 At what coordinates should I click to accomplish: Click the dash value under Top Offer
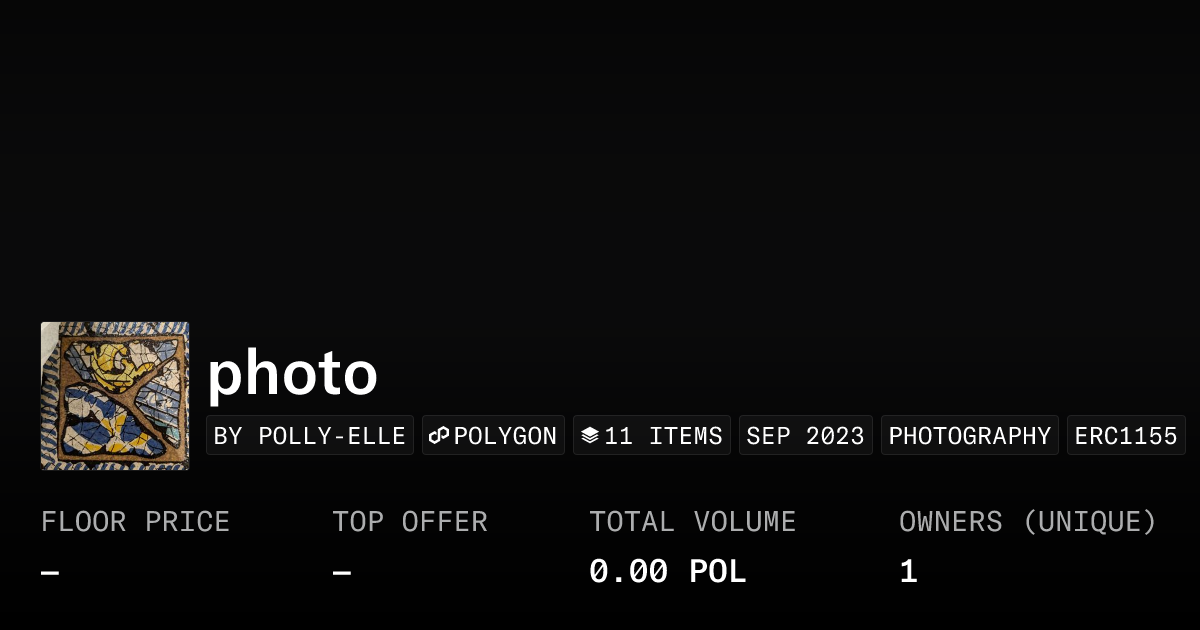pos(342,573)
